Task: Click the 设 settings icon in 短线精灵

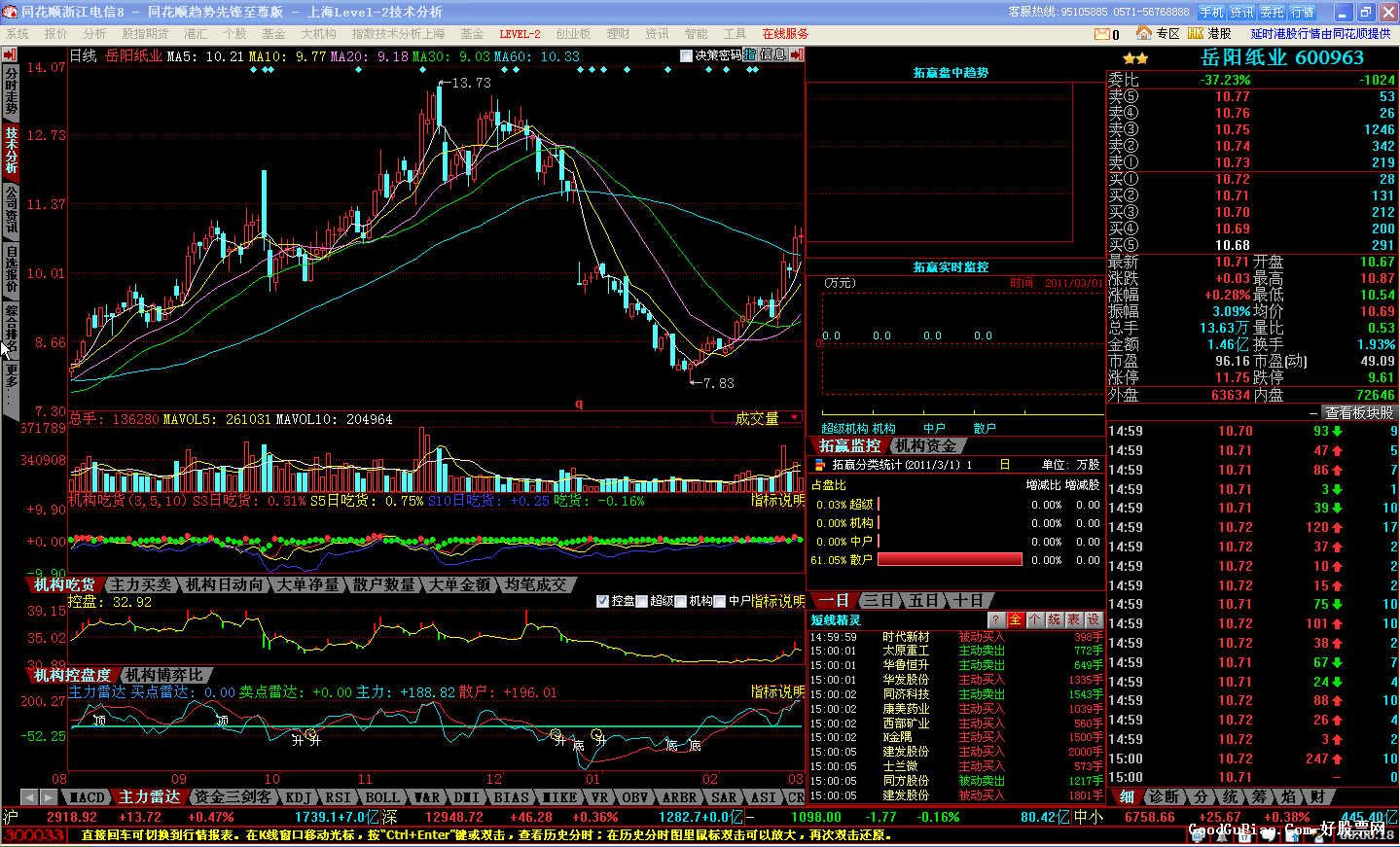Action: [1093, 619]
